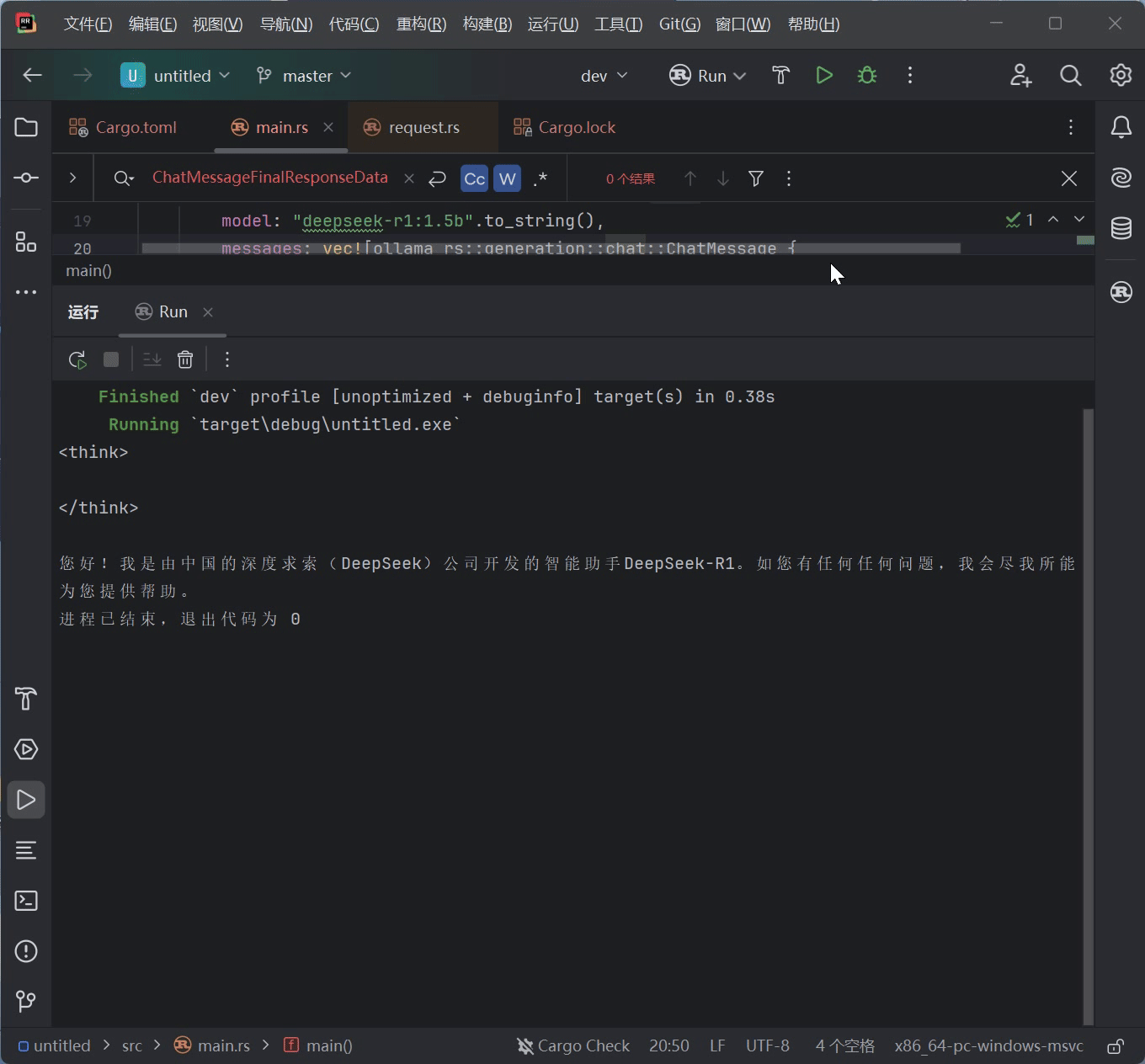Switch to the Cargo.lock tab
The image size is (1145, 1064).
pyautogui.click(x=565, y=127)
